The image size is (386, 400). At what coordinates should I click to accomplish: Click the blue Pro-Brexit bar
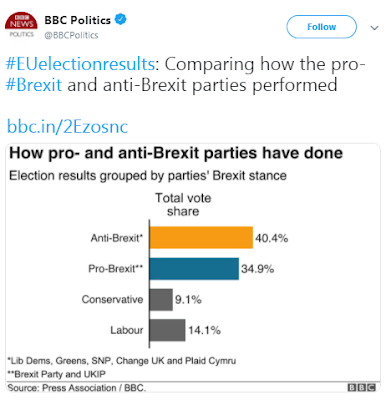194,269
